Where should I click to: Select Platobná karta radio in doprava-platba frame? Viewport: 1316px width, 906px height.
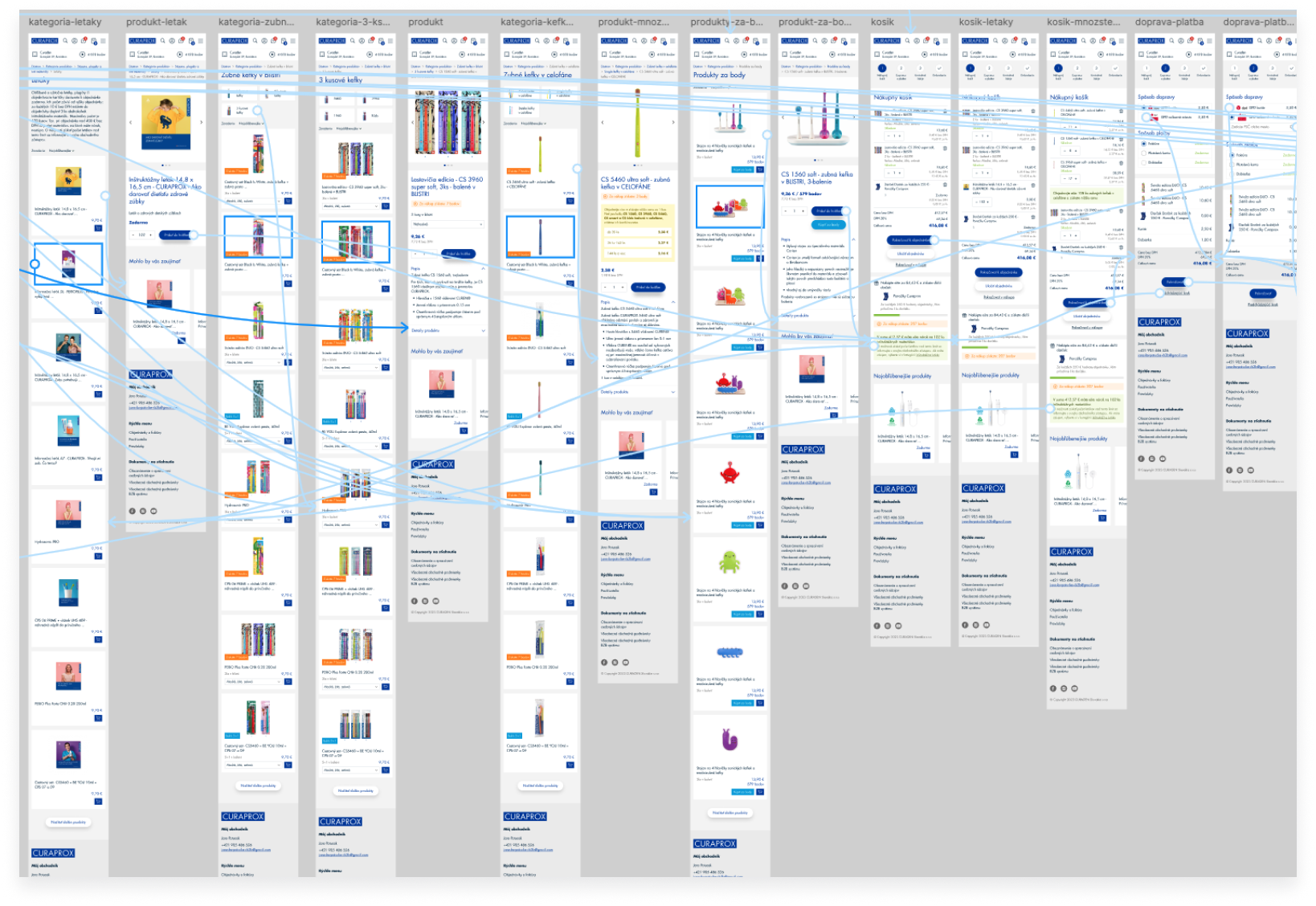point(1144,153)
